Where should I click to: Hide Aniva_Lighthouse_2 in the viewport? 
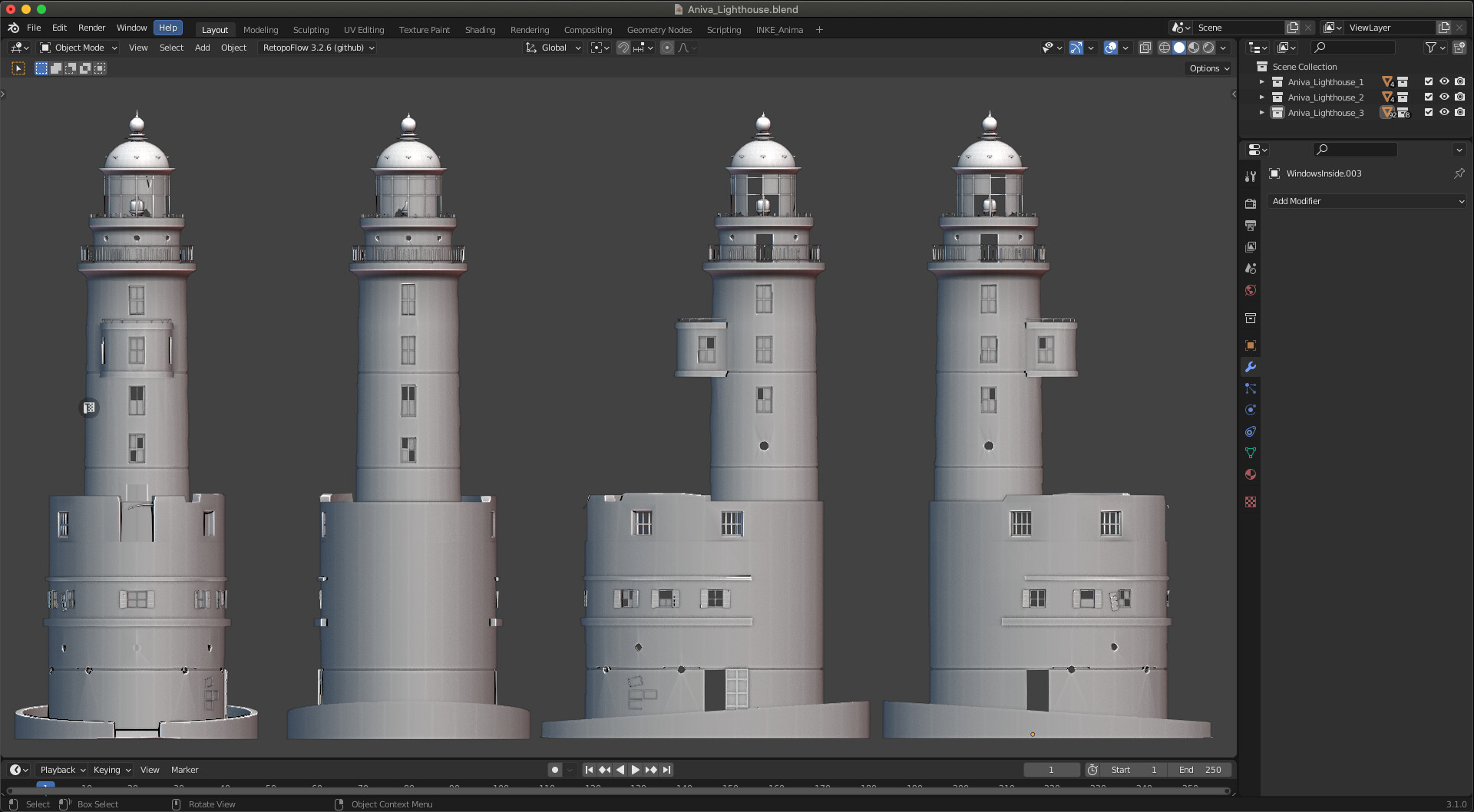1444,97
